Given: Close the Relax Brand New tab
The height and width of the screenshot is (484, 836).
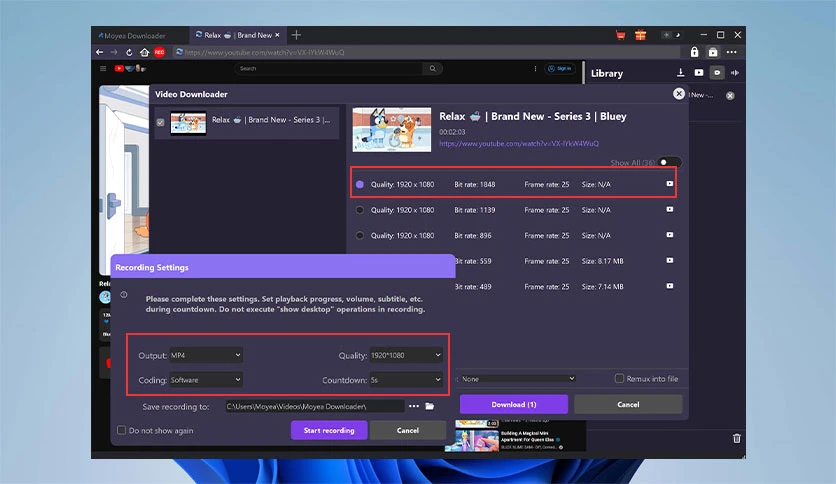Looking at the screenshot, I should pyautogui.click(x=277, y=35).
